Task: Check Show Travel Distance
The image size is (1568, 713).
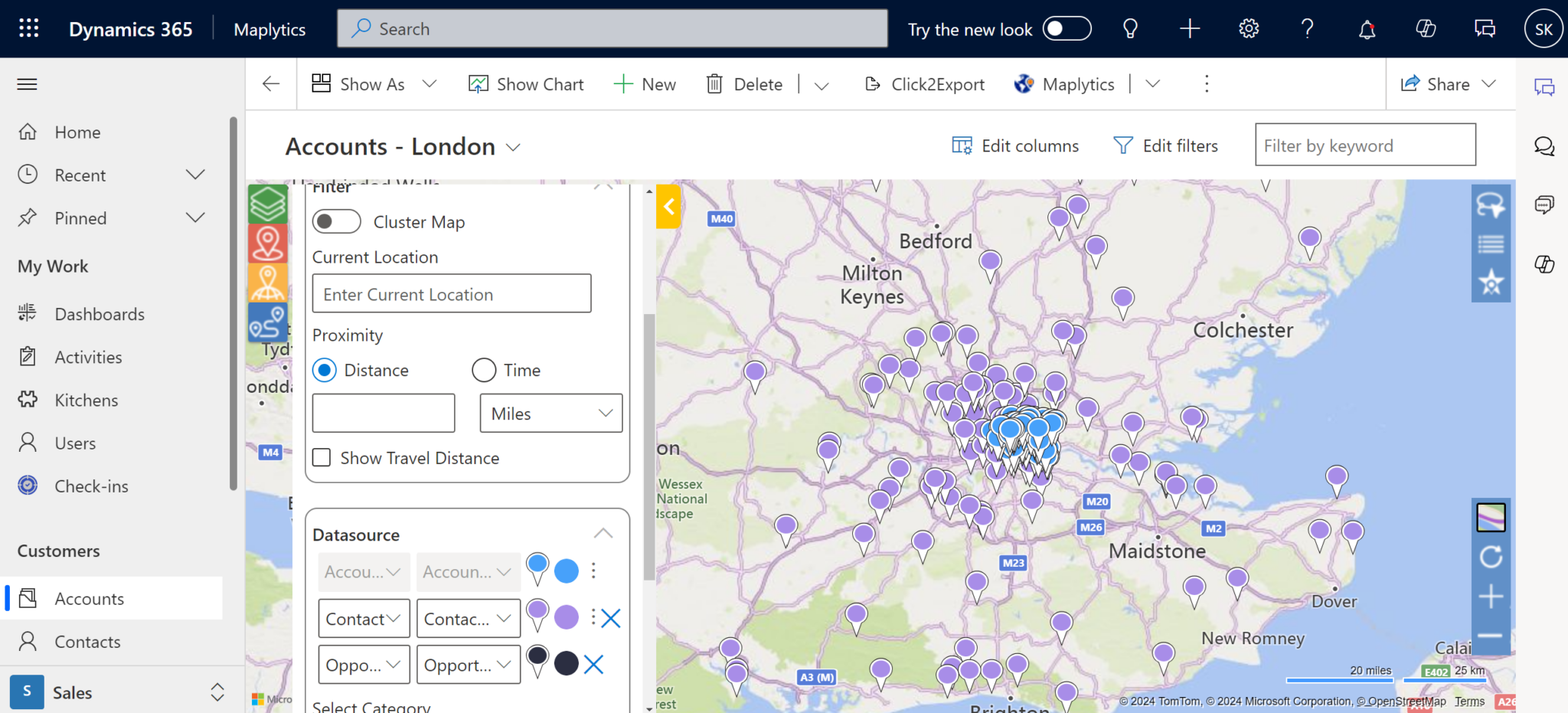Action: tap(322, 457)
